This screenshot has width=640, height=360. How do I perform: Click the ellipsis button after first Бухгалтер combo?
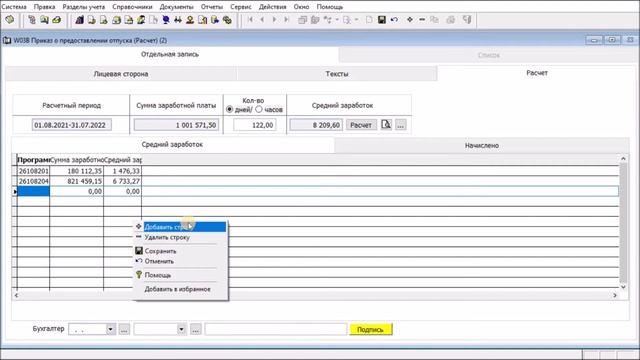(x=124, y=329)
